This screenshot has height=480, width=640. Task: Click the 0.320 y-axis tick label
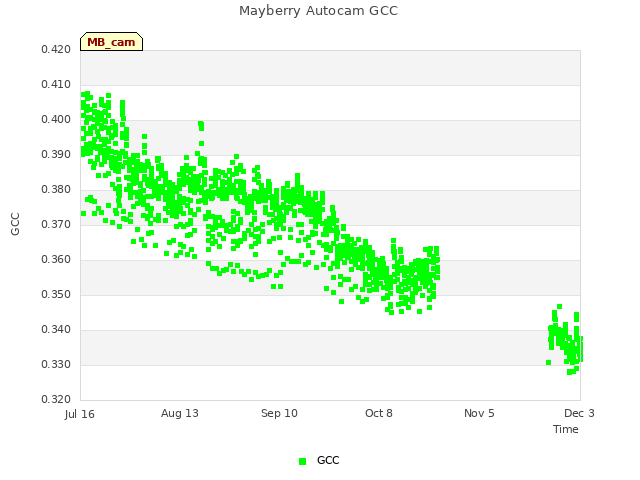point(56,399)
